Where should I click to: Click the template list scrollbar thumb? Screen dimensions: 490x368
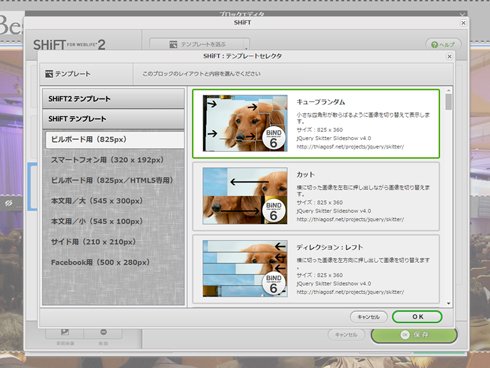coord(449,102)
